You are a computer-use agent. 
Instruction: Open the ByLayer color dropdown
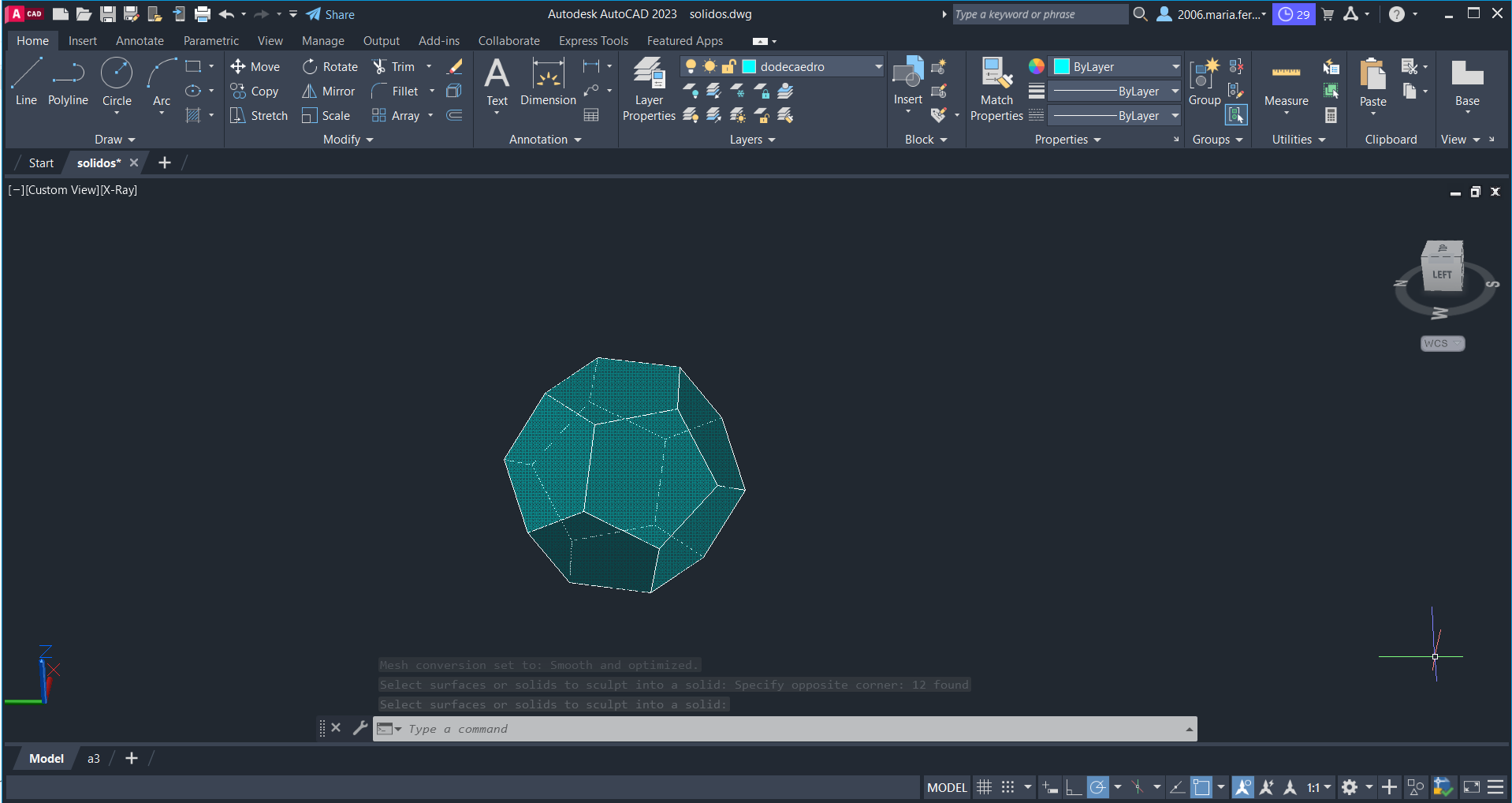coord(1175,67)
